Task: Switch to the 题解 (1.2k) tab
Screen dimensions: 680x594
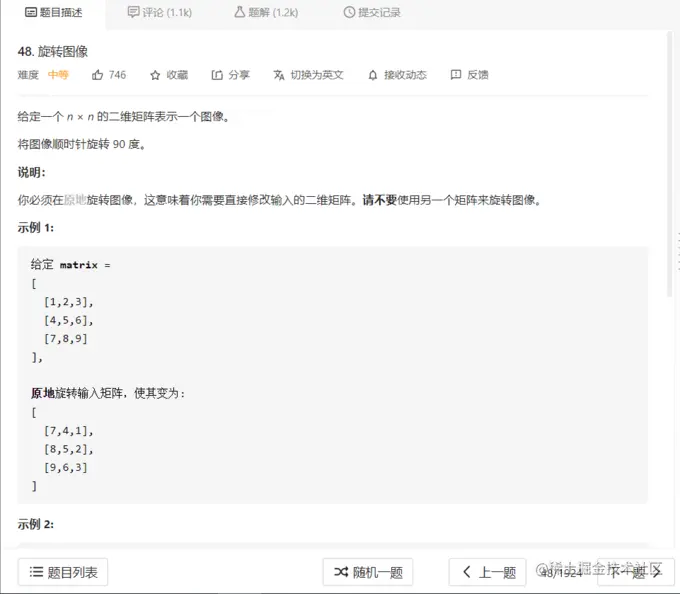Action: click(266, 13)
